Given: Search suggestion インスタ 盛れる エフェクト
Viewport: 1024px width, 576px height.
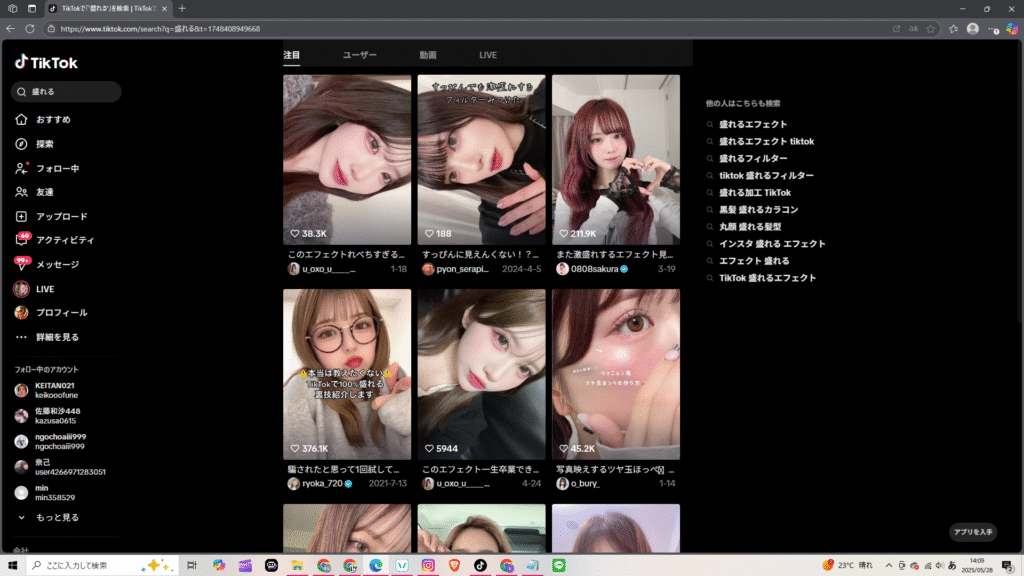Looking at the screenshot, I should [772, 244].
